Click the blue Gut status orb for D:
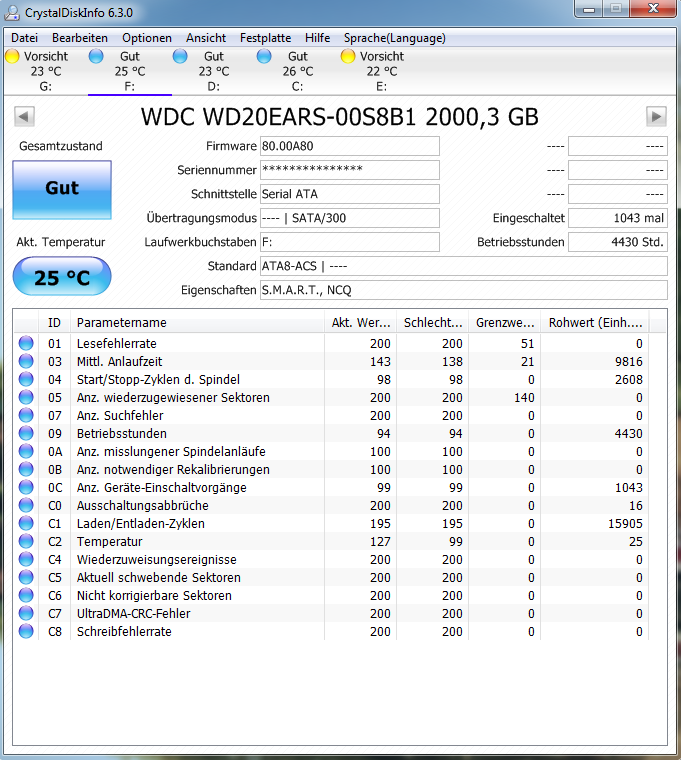The height and width of the screenshot is (760, 681). coord(180,56)
